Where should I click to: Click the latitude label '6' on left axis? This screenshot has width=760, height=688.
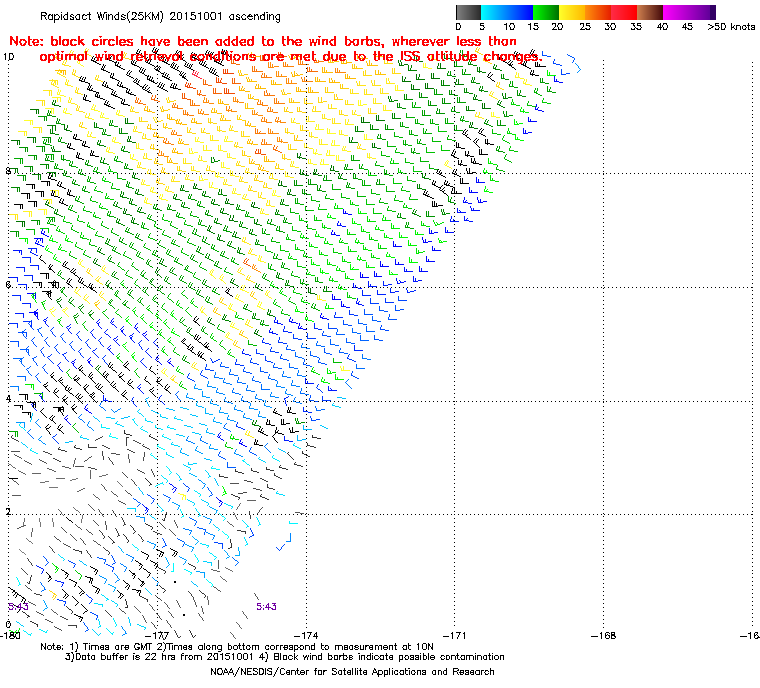[8, 285]
